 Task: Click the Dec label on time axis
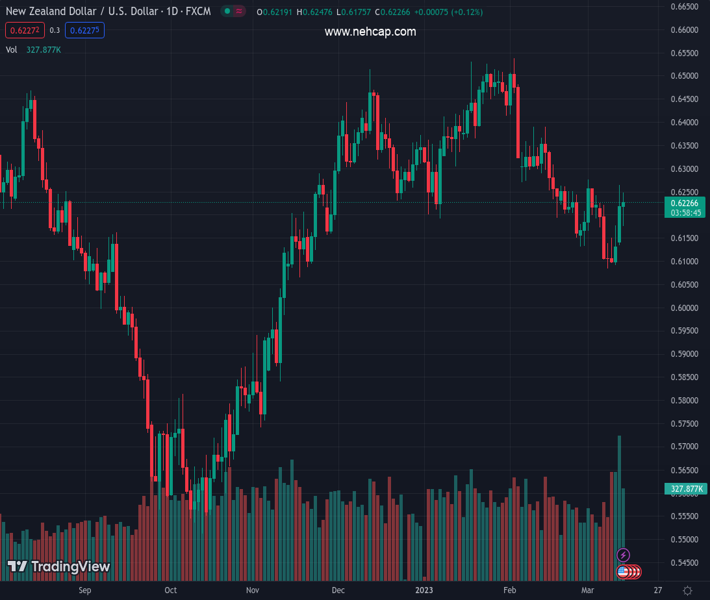[340, 591]
